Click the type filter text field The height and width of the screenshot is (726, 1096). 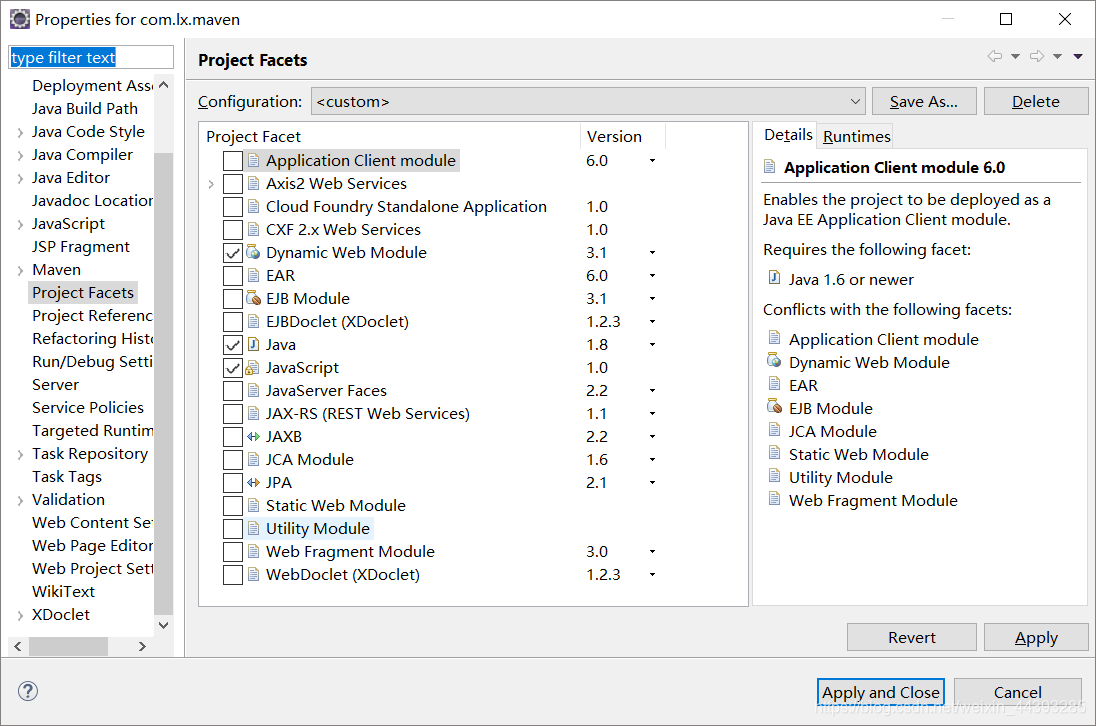point(91,57)
